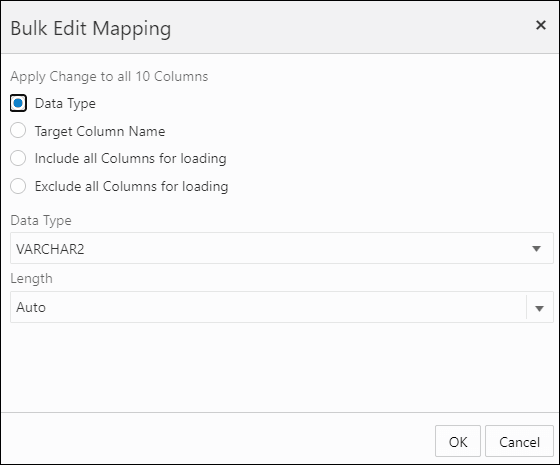Select Include all Columns for loading radio
The width and height of the screenshot is (560, 465).
pyautogui.click(x=18, y=158)
